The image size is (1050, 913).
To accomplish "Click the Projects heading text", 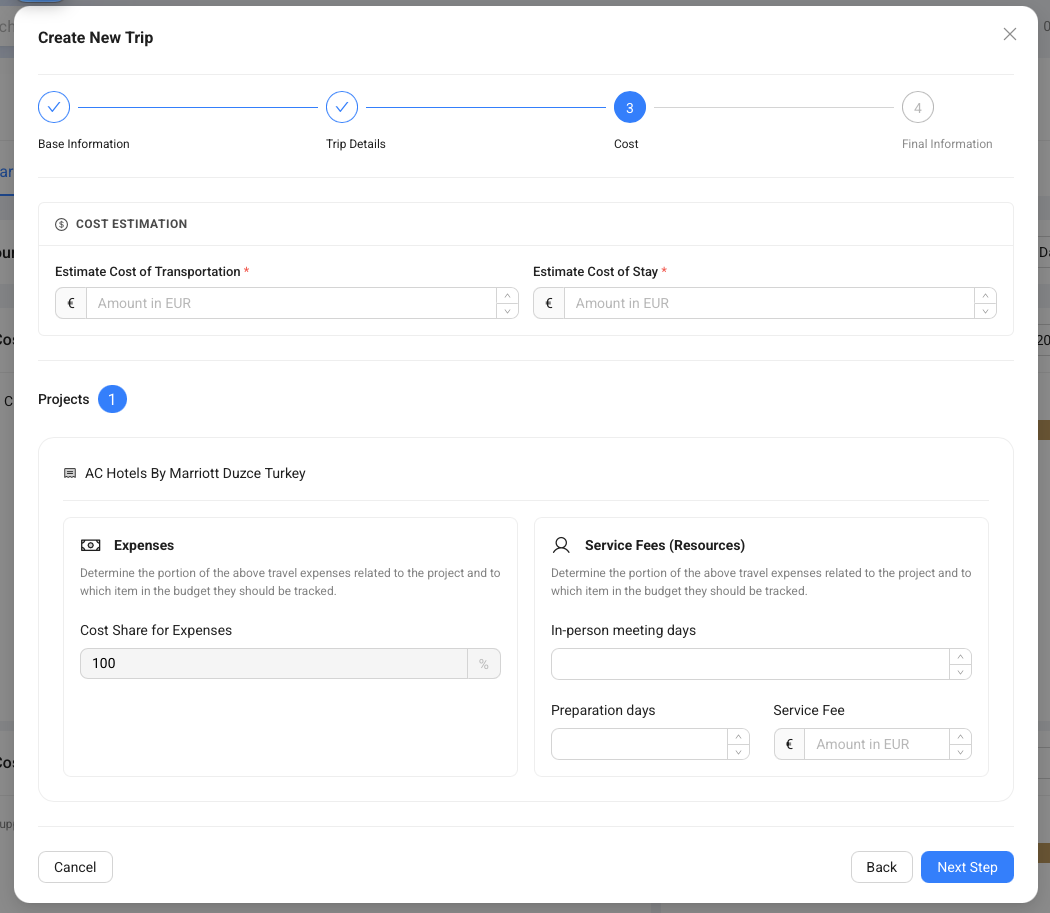I will click(64, 399).
